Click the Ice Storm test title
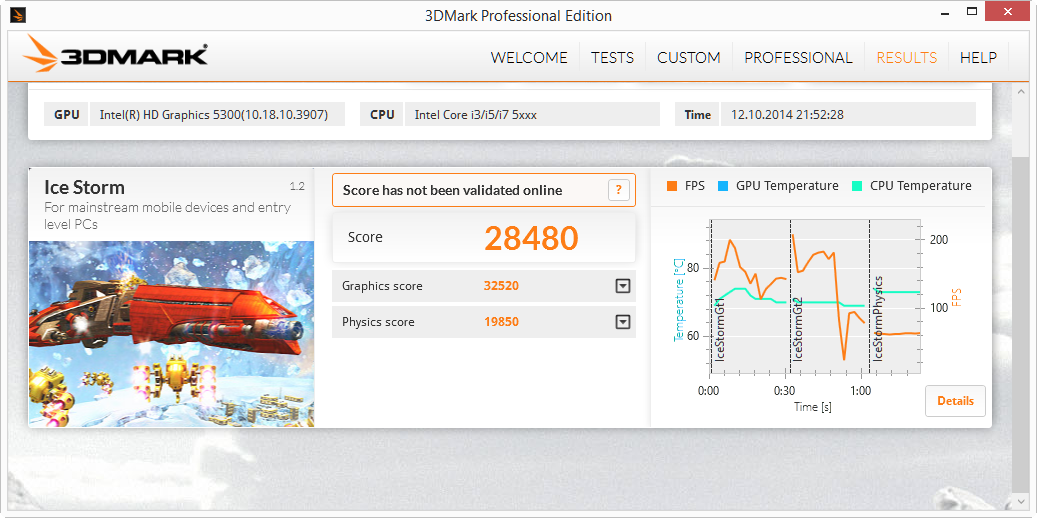This screenshot has width=1037, height=518. coord(84,187)
